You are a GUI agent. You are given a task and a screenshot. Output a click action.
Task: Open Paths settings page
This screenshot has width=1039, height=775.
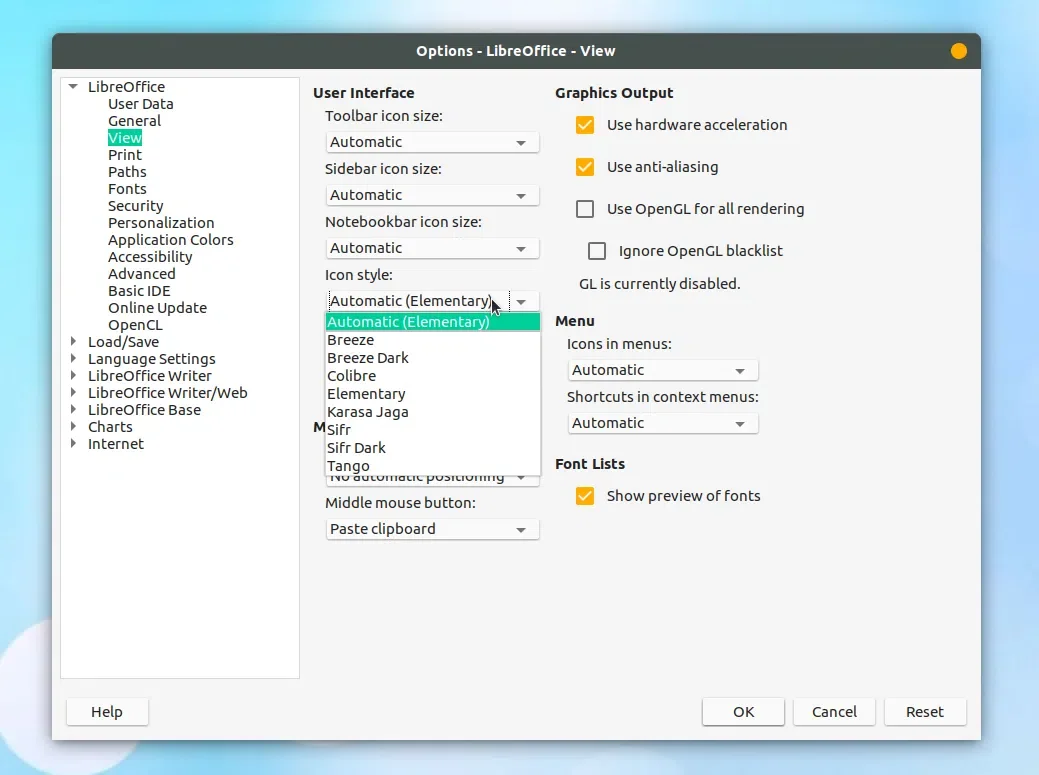click(127, 172)
